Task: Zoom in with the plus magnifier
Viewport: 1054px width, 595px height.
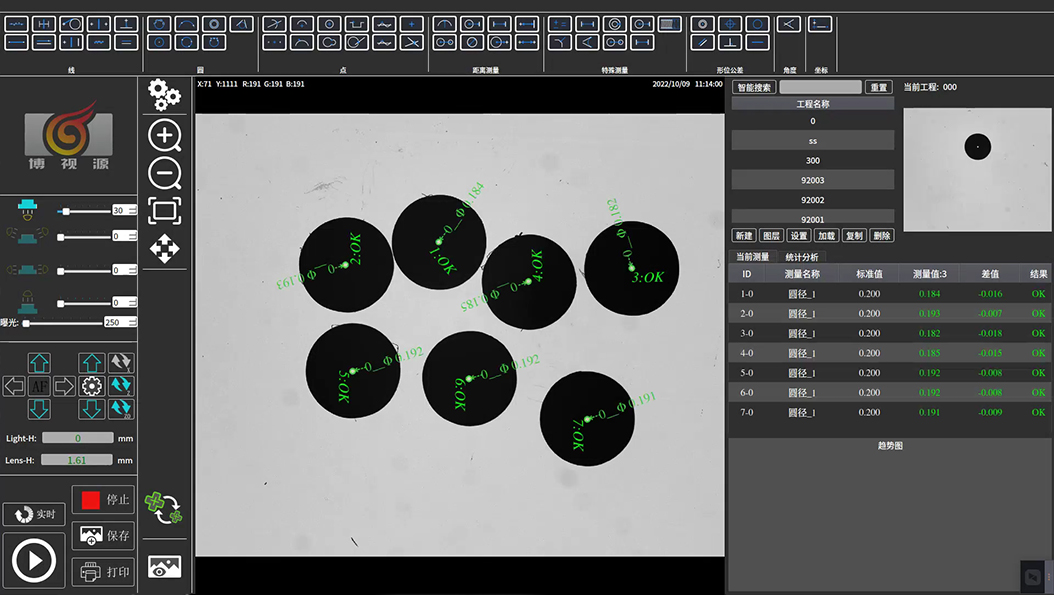Action: 165,136
